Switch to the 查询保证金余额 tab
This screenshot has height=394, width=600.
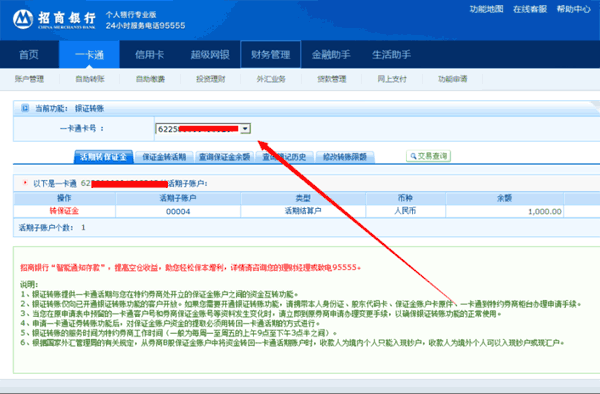coord(225,157)
